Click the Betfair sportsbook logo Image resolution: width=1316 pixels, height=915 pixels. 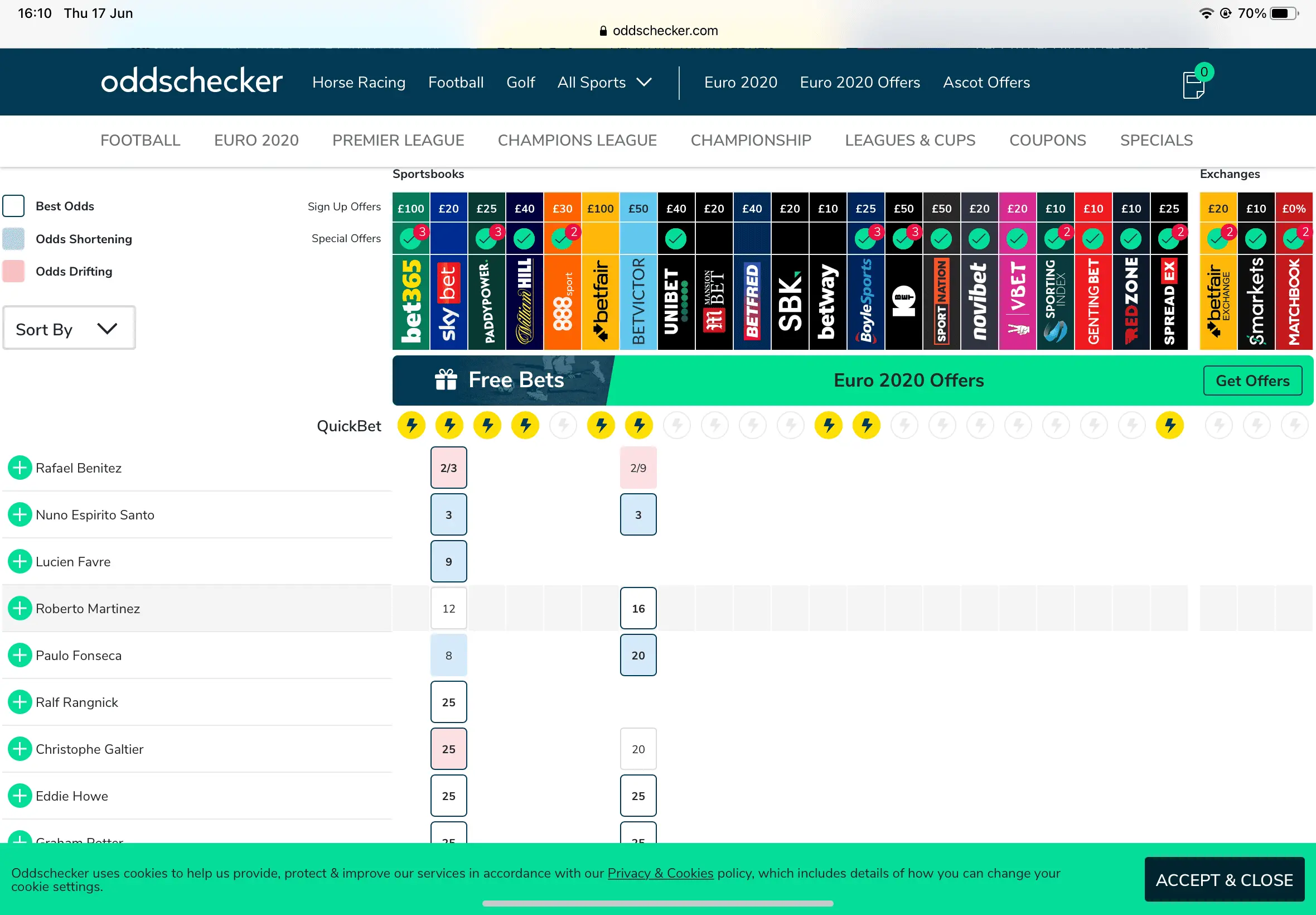click(601, 302)
